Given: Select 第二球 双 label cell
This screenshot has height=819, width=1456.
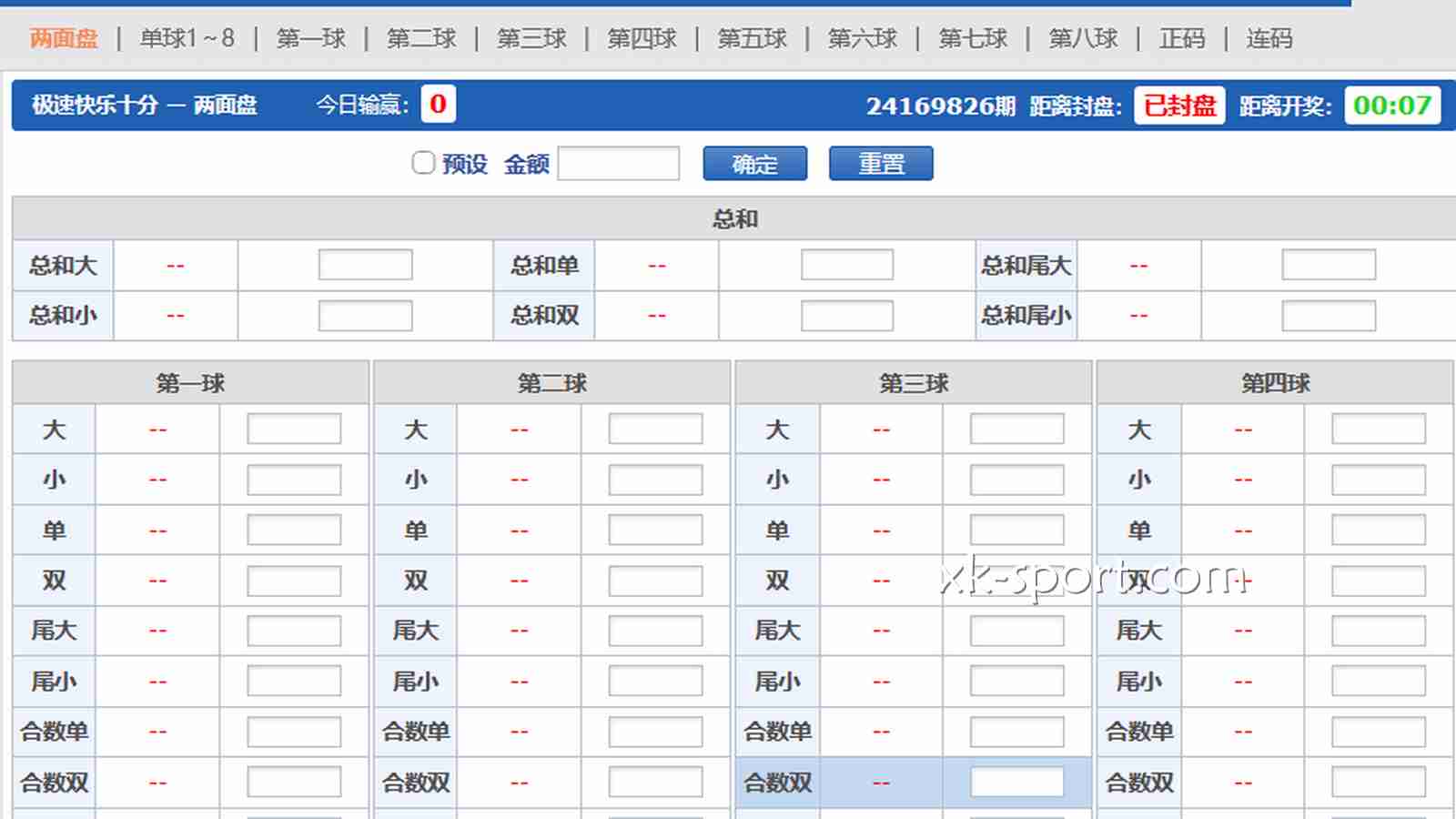Looking at the screenshot, I should click(416, 581).
